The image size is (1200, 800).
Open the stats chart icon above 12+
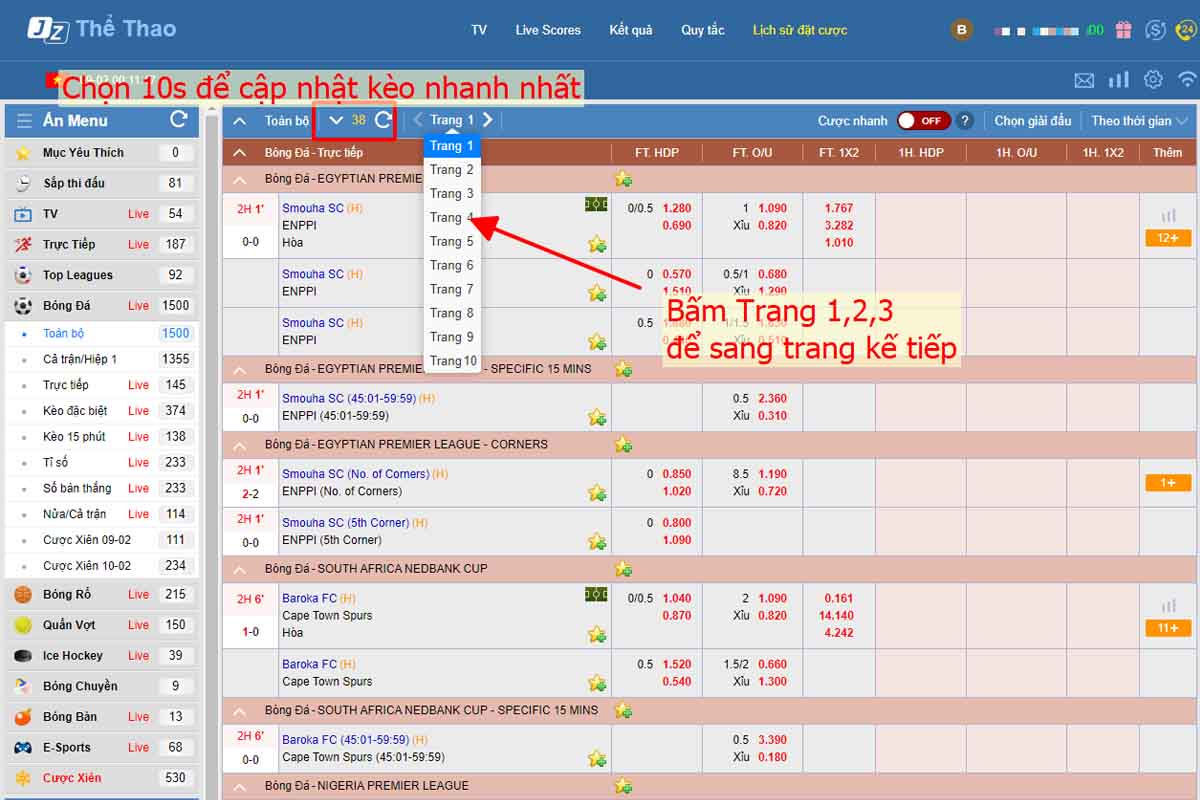[1168, 215]
